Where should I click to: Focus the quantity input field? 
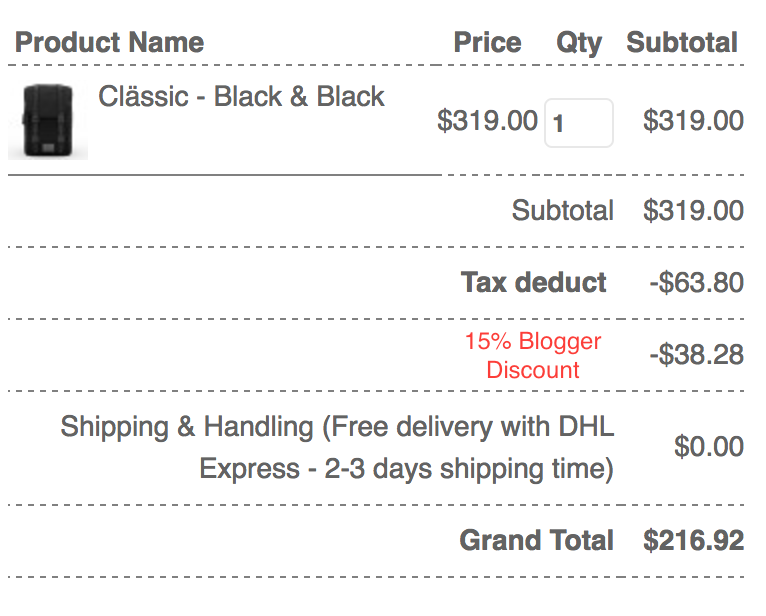[x=578, y=123]
